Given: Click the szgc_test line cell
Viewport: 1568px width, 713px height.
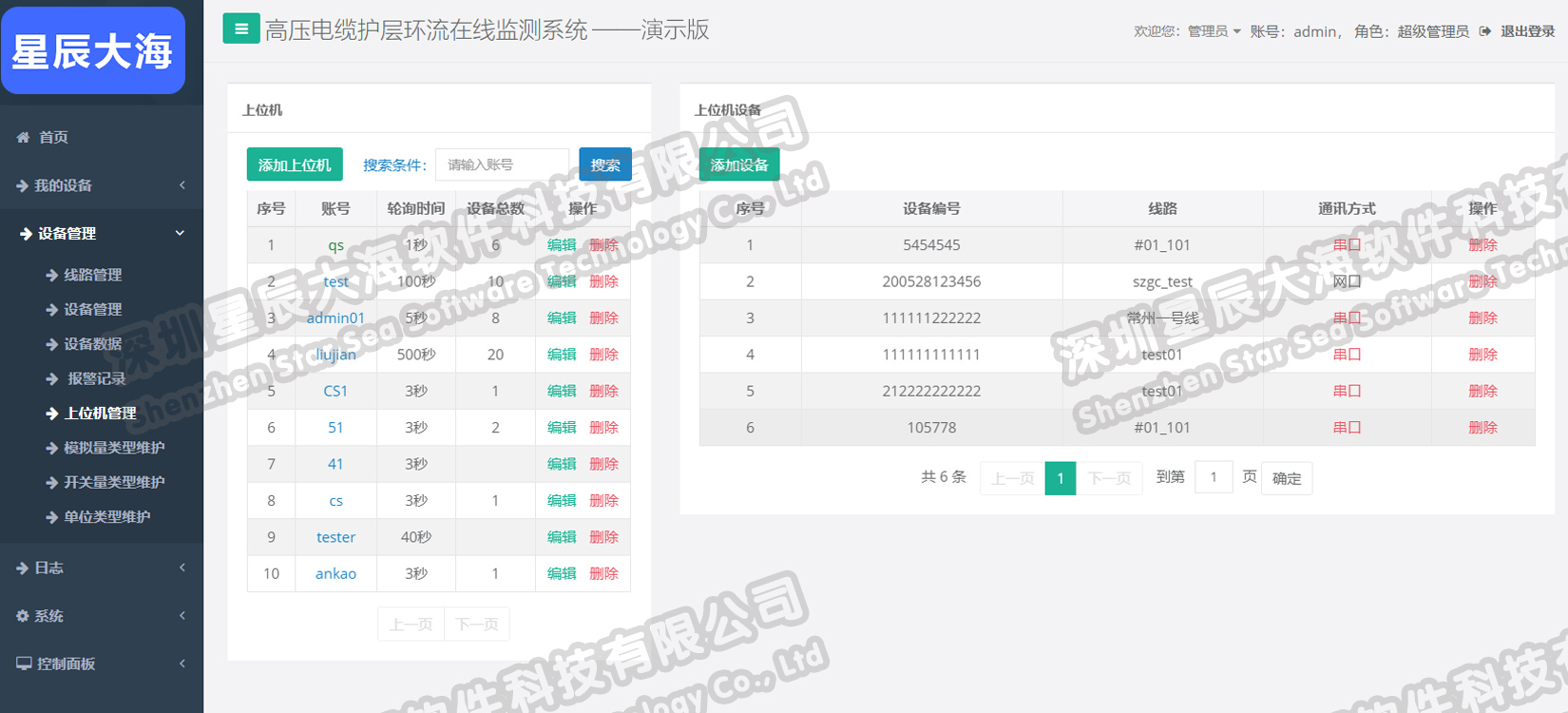Looking at the screenshot, I should pos(1162,281).
